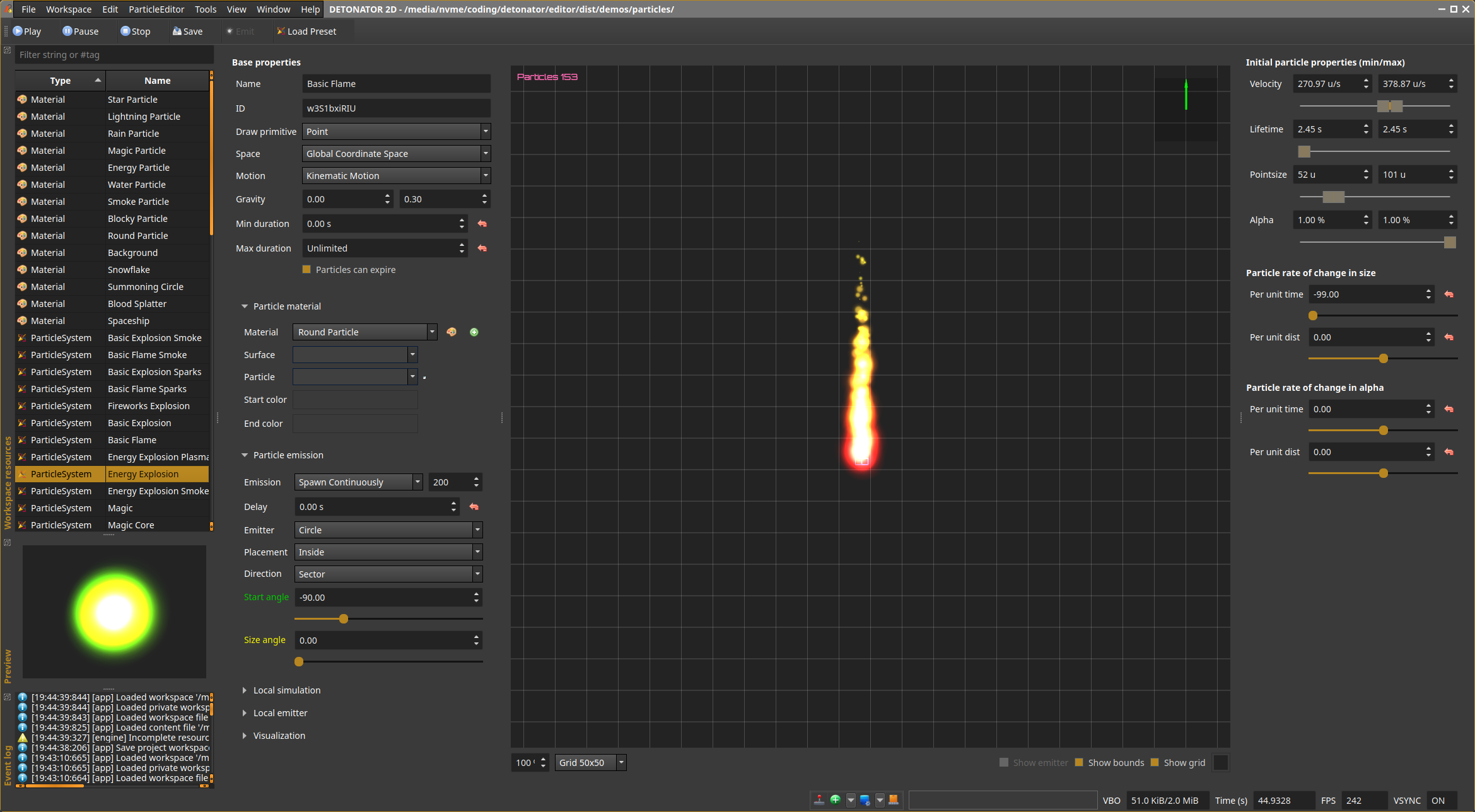The height and width of the screenshot is (812, 1475).
Task: Open the Draw primitive dropdown
Action: point(396,132)
